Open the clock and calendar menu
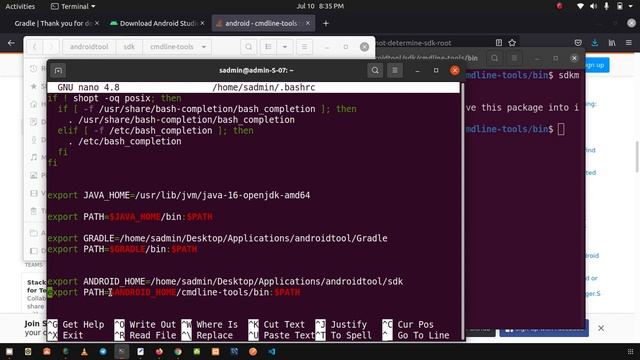 pos(320,6)
